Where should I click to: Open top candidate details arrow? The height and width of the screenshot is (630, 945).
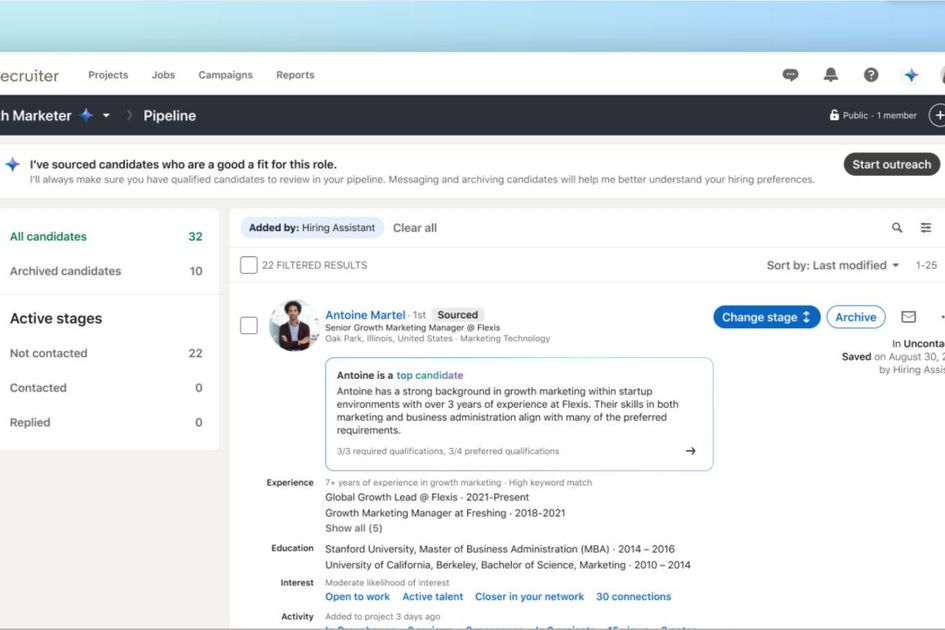tap(691, 451)
